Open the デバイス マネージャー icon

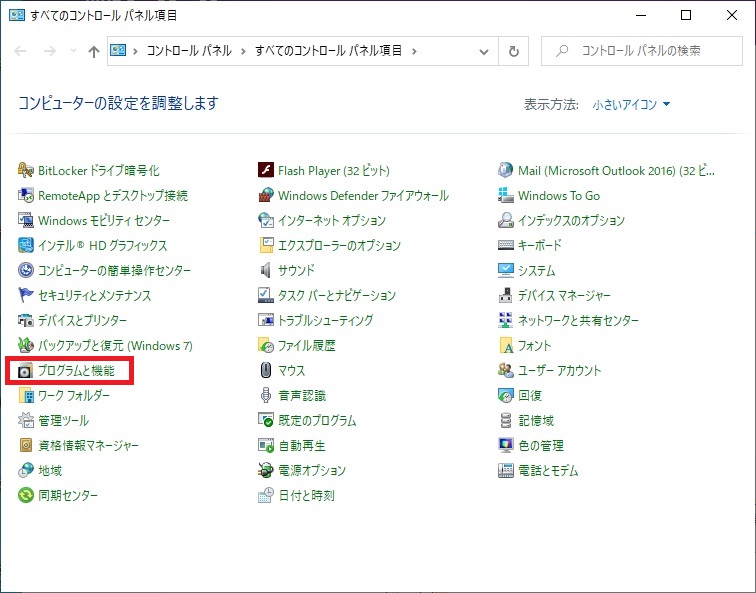click(x=505, y=295)
